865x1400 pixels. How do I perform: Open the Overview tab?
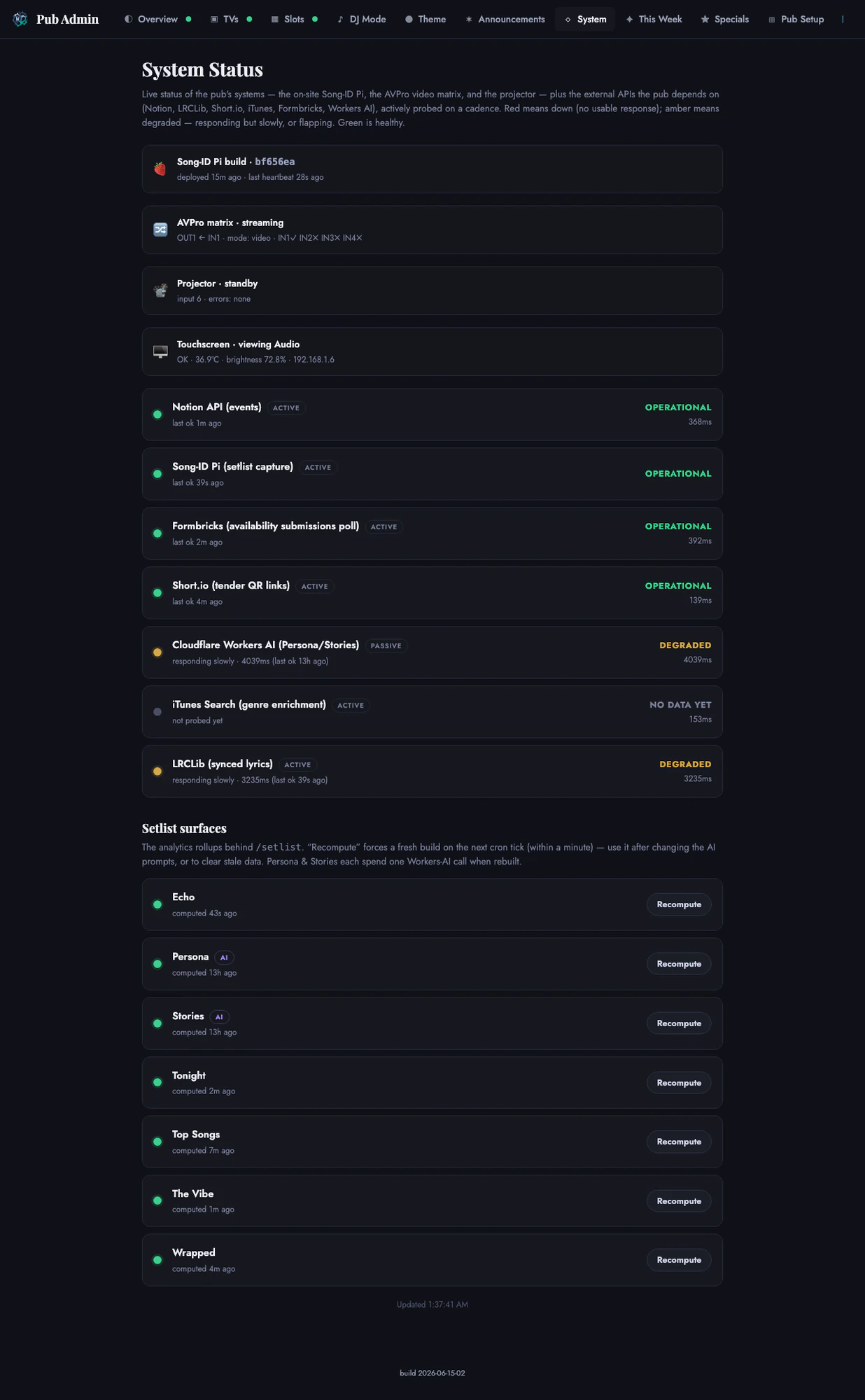click(x=157, y=19)
